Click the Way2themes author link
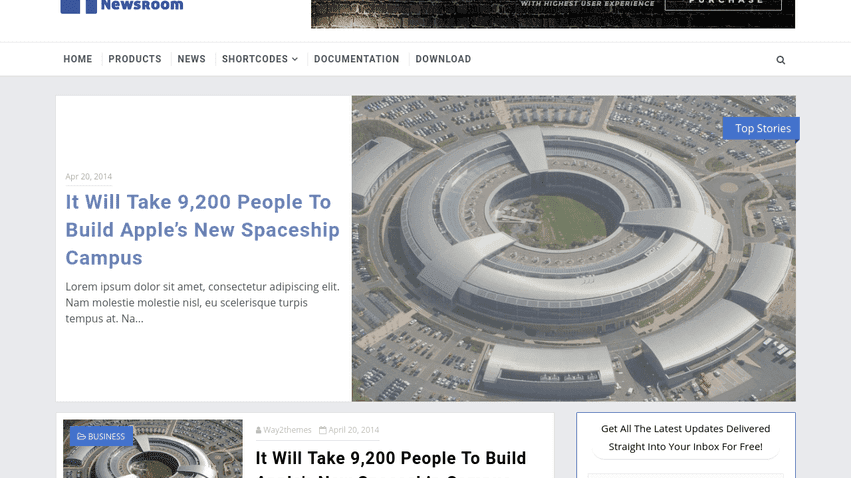This screenshot has height=478, width=851. click(287, 430)
